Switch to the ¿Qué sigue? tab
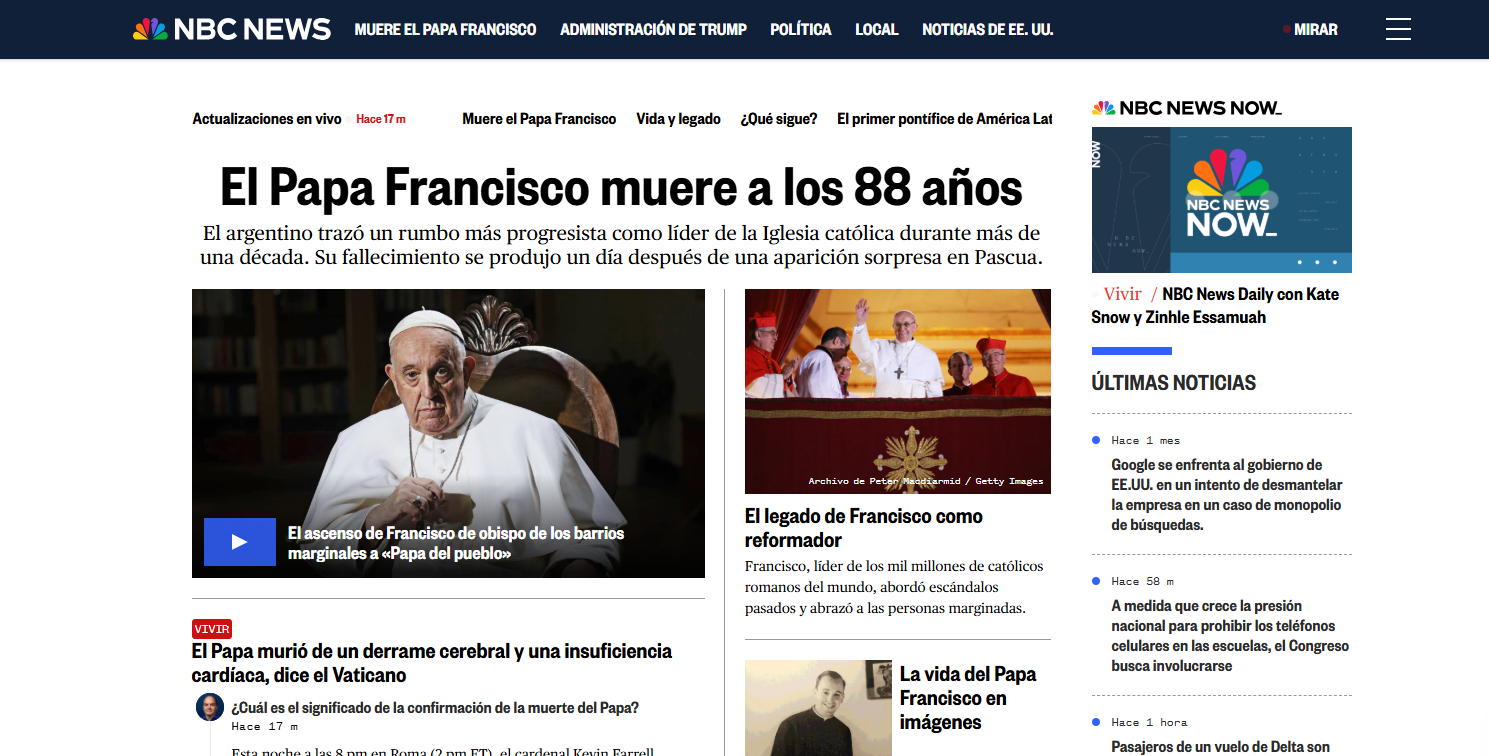Viewport: 1489px width, 756px height. tap(778, 119)
